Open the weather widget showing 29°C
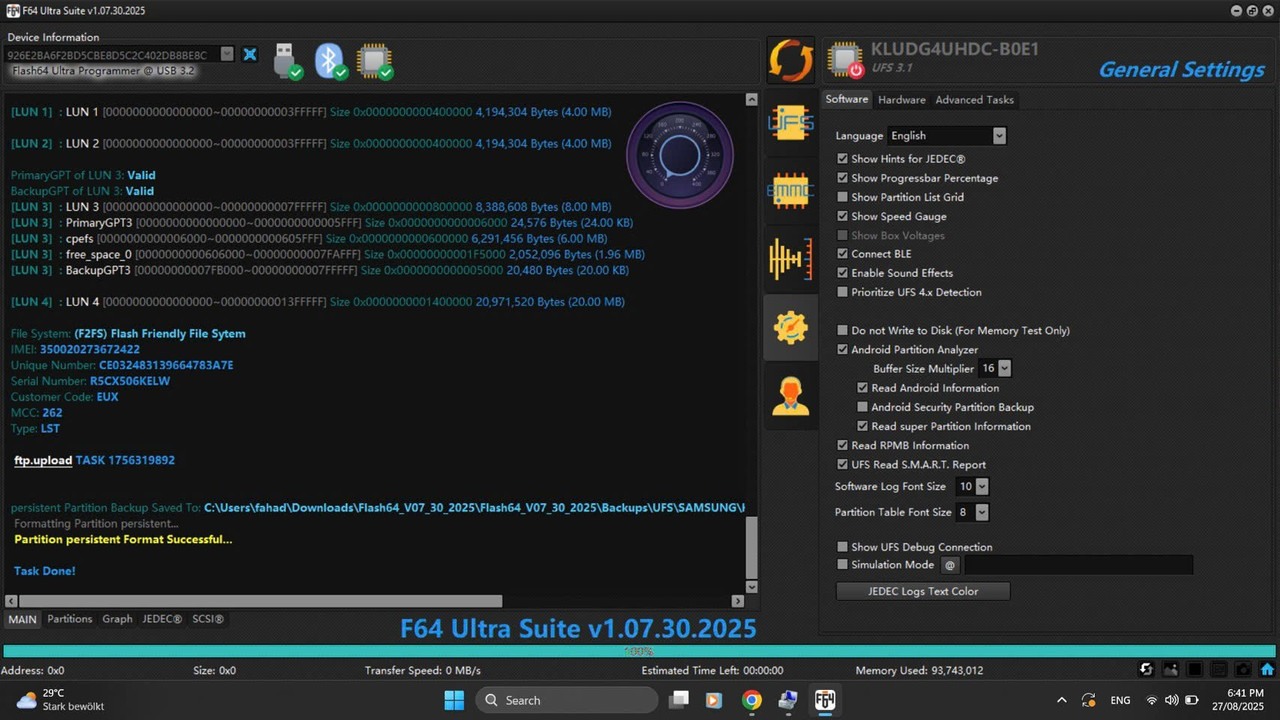Screen dimensions: 1280x720 click(x=62, y=700)
